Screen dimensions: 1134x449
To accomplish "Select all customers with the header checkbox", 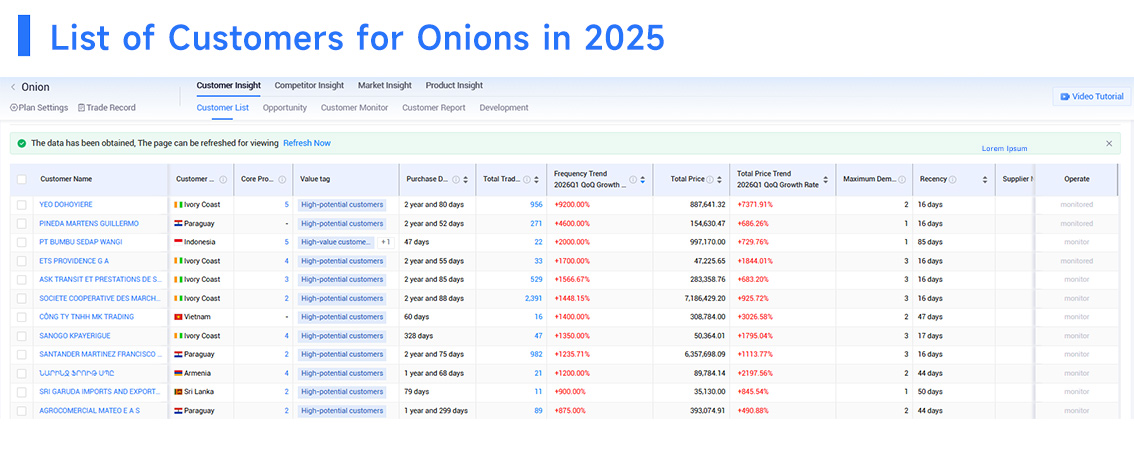I will click(22, 179).
